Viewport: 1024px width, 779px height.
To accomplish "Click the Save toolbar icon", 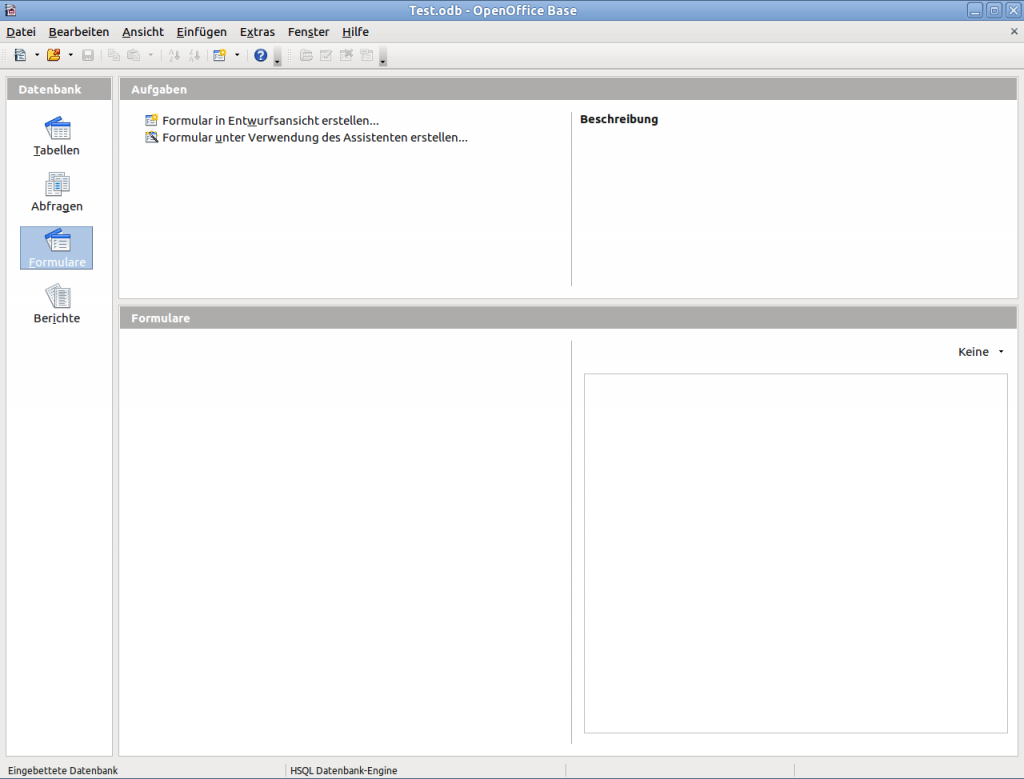I will (88, 55).
